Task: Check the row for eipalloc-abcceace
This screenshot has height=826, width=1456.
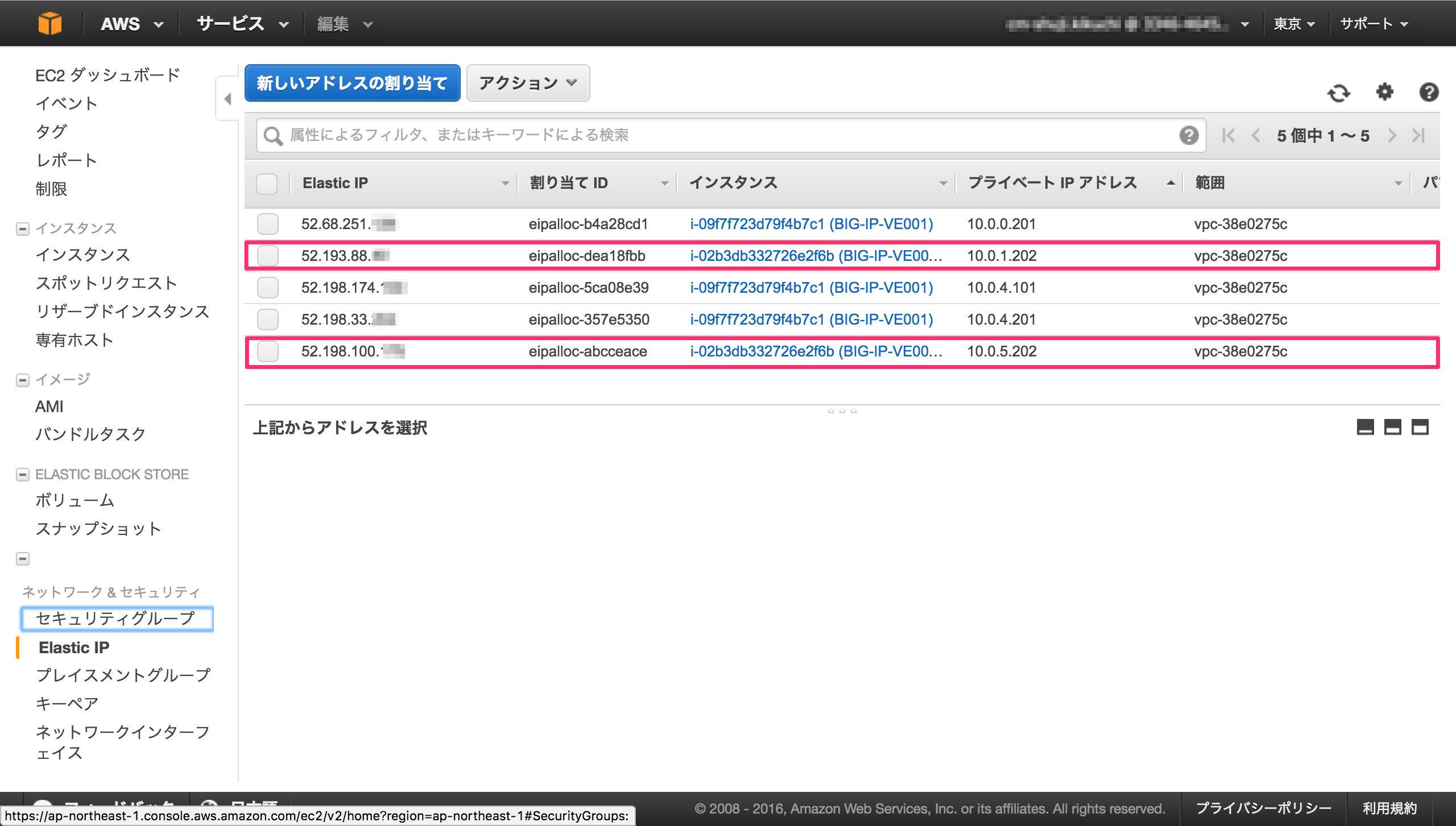Action: tap(267, 351)
